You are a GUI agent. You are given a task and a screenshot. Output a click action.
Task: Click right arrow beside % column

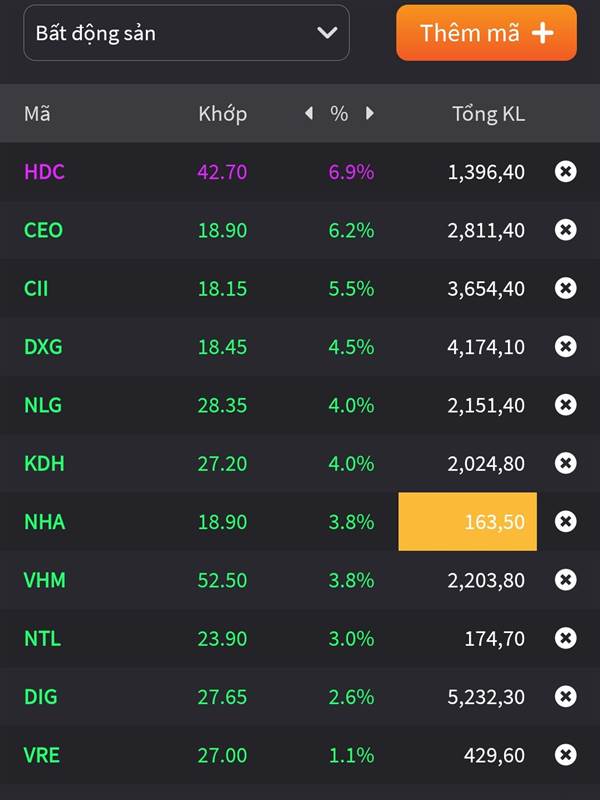click(369, 113)
